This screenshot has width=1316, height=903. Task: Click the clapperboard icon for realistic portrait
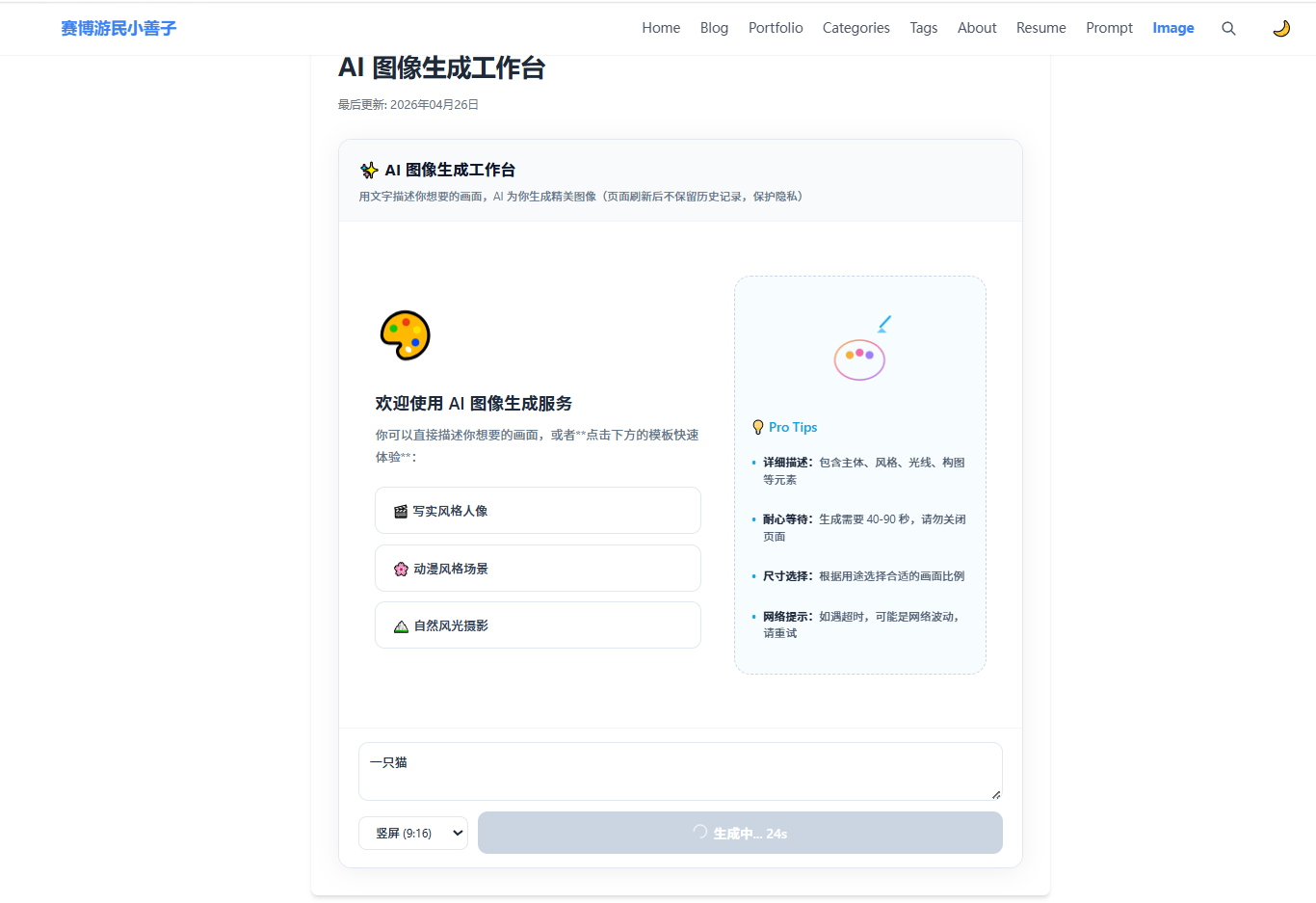pyautogui.click(x=401, y=512)
